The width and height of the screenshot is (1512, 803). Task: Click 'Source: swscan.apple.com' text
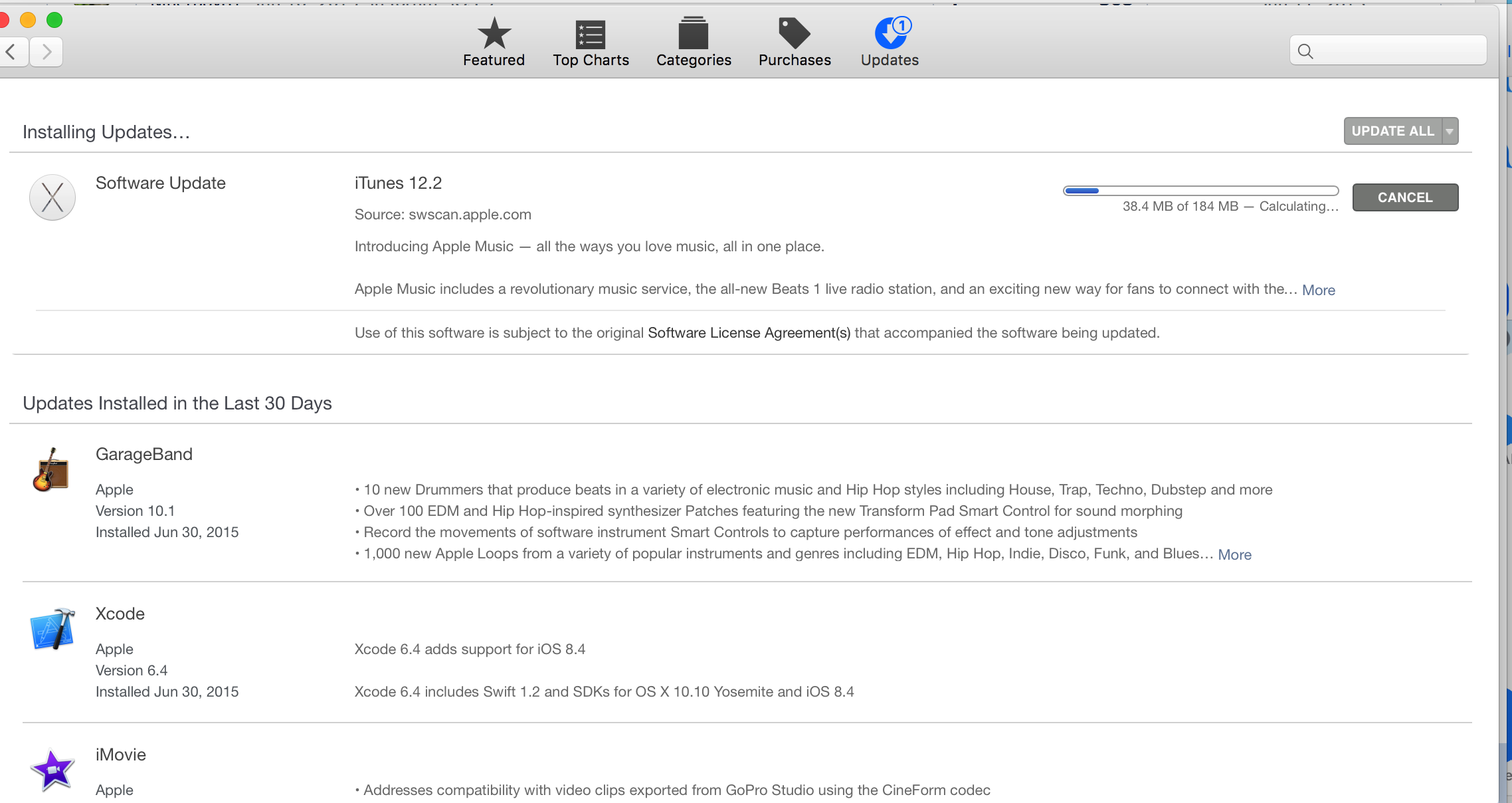442,215
